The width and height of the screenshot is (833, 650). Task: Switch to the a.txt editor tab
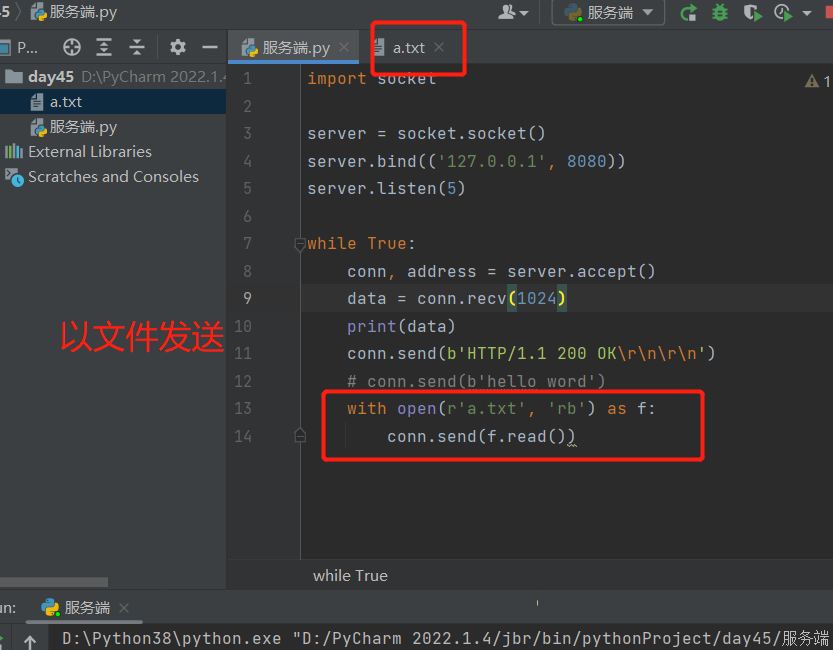coord(409,48)
